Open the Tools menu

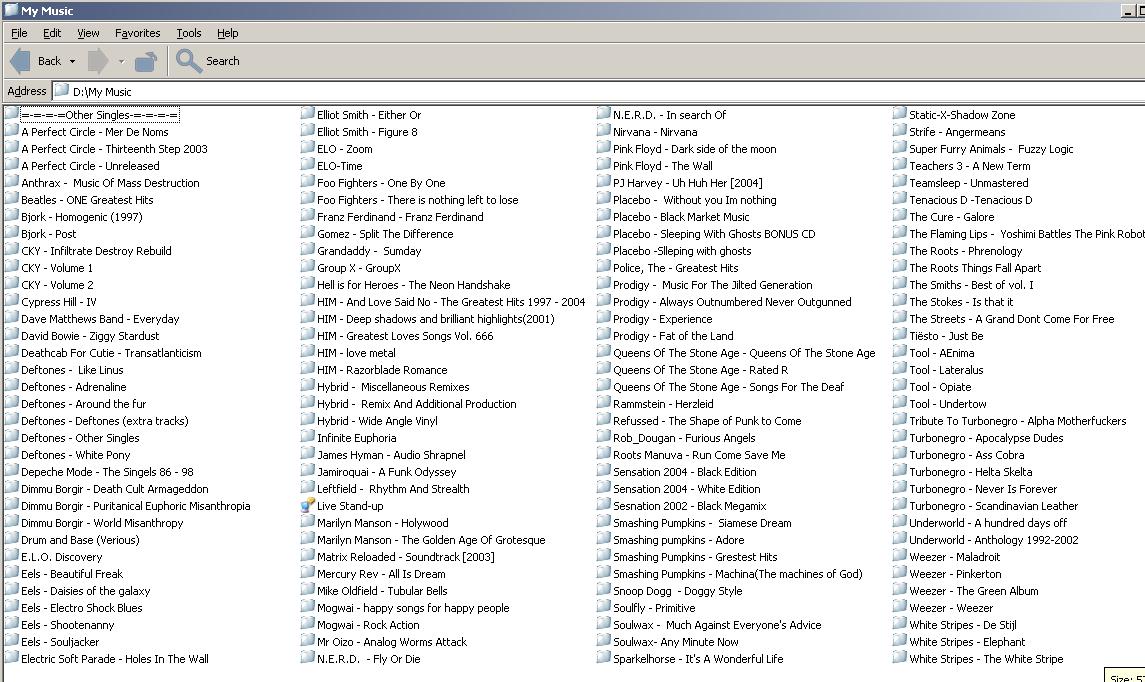pos(188,33)
